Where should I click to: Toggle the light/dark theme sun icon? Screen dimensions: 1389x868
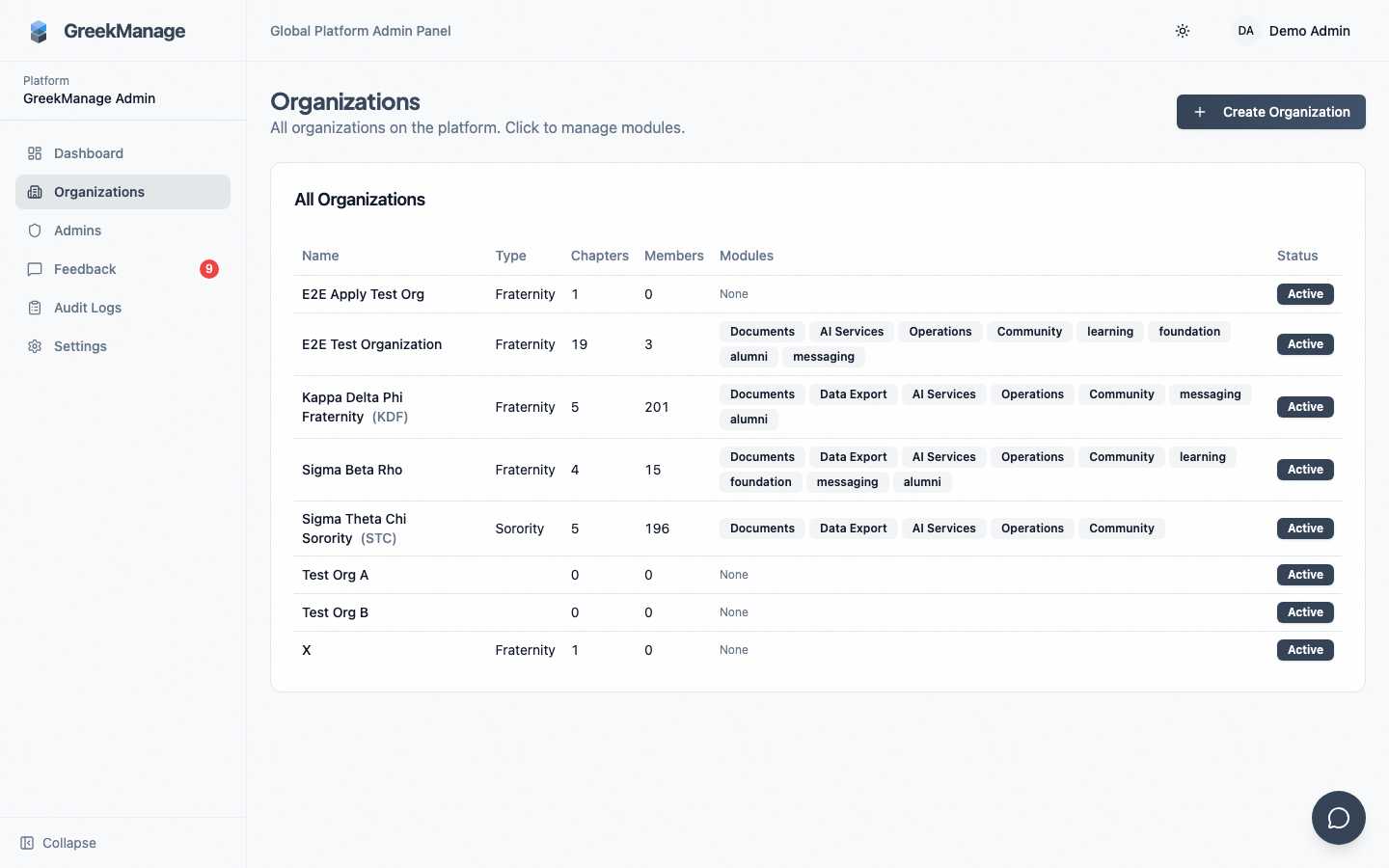1183,31
